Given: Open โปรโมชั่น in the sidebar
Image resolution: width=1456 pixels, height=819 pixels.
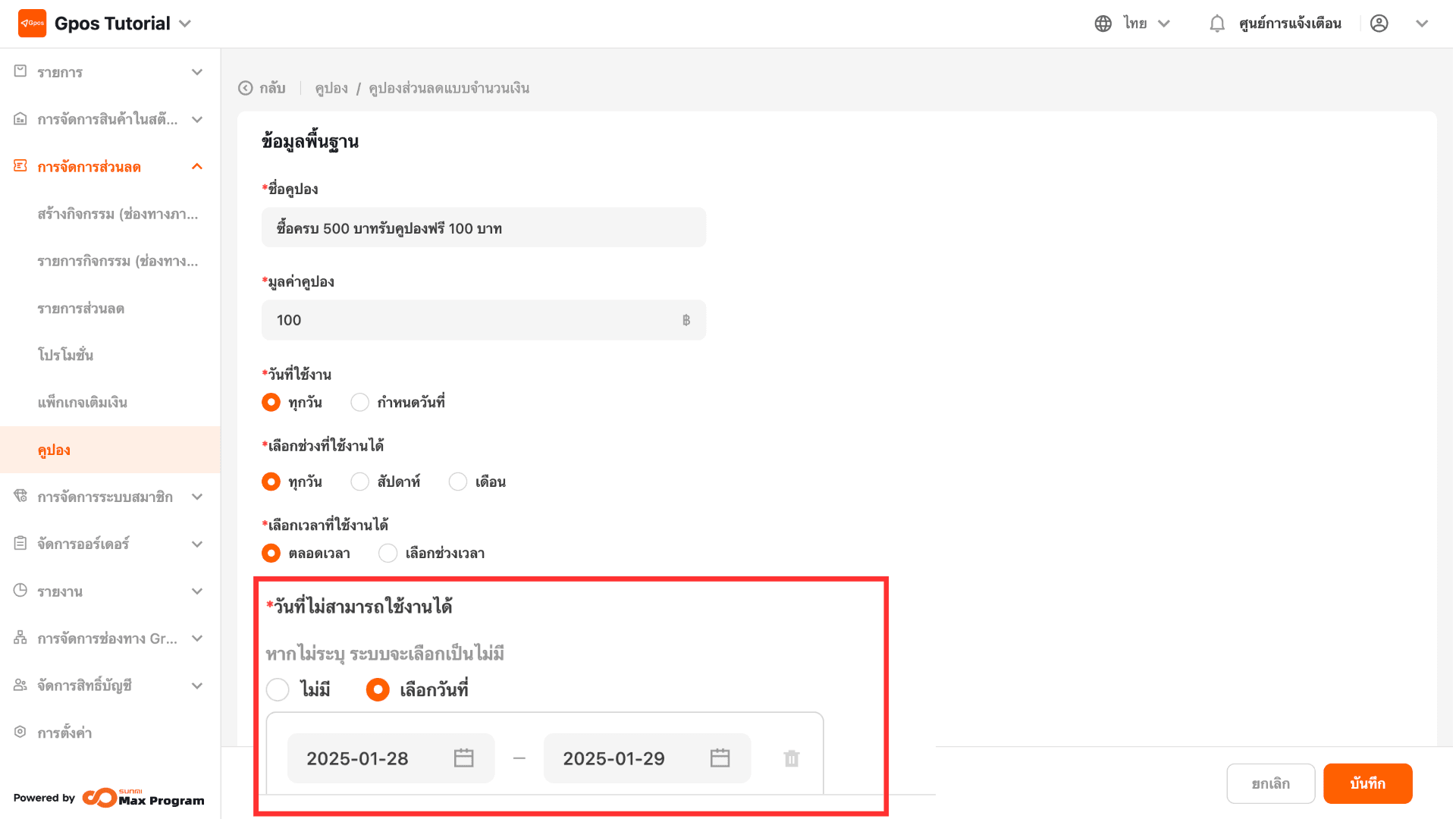Looking at the screenshot, I should pos(65,355).
